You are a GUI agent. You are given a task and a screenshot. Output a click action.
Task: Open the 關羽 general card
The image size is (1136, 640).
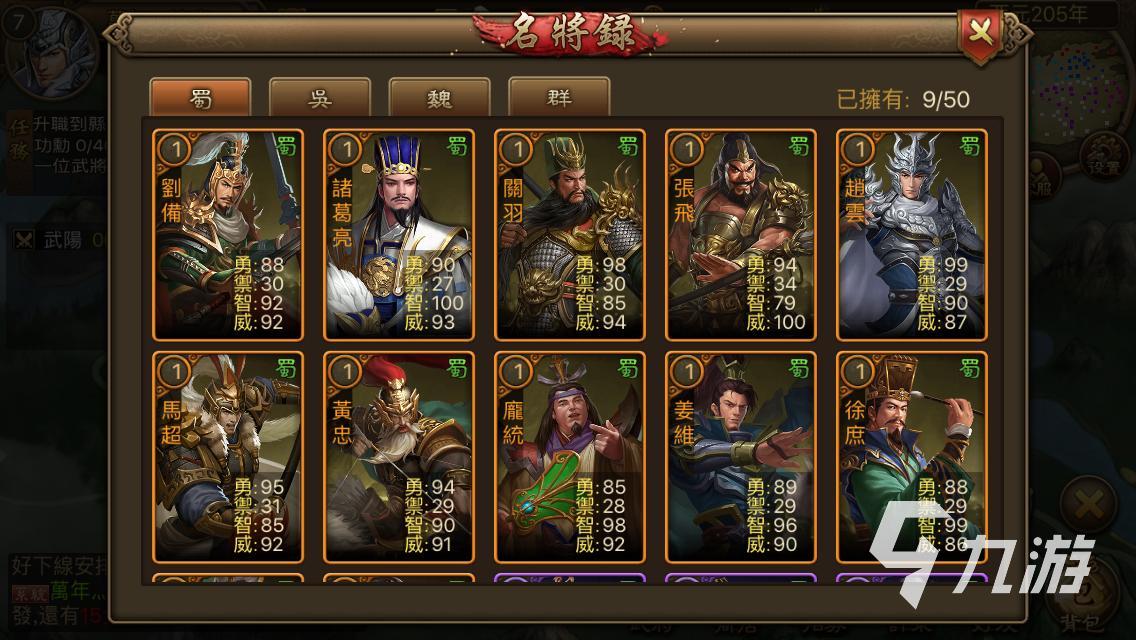[x=569, y=235]
